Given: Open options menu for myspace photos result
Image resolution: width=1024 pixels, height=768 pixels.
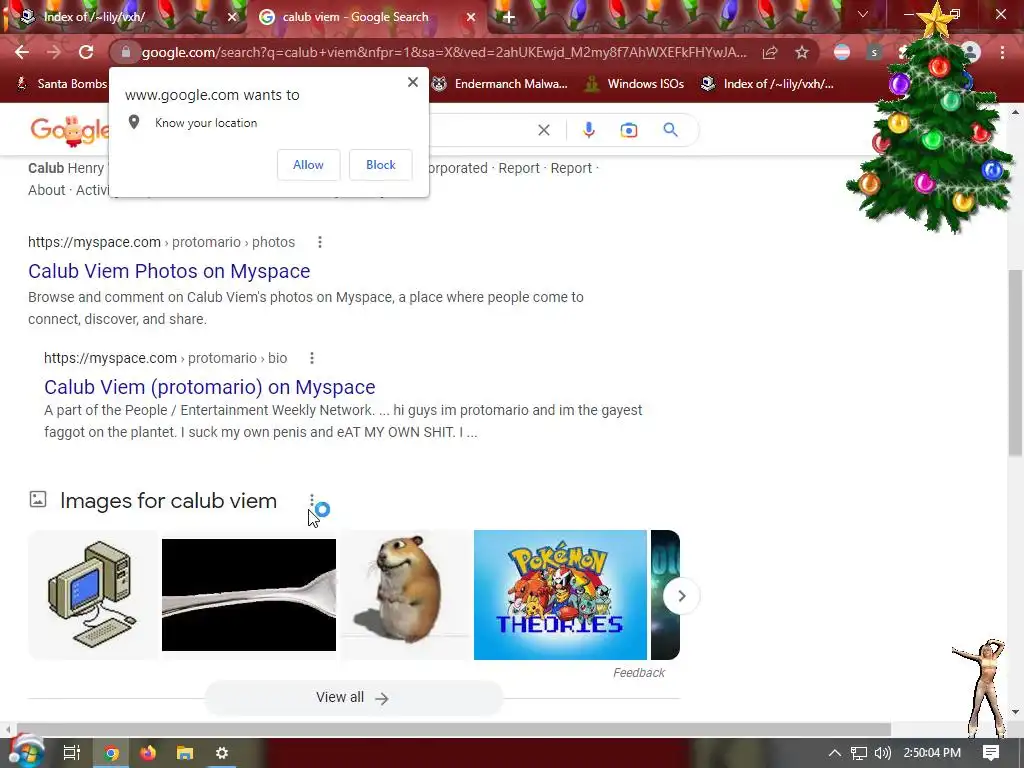Looking at the screenshot, I should tap(320, 242).
